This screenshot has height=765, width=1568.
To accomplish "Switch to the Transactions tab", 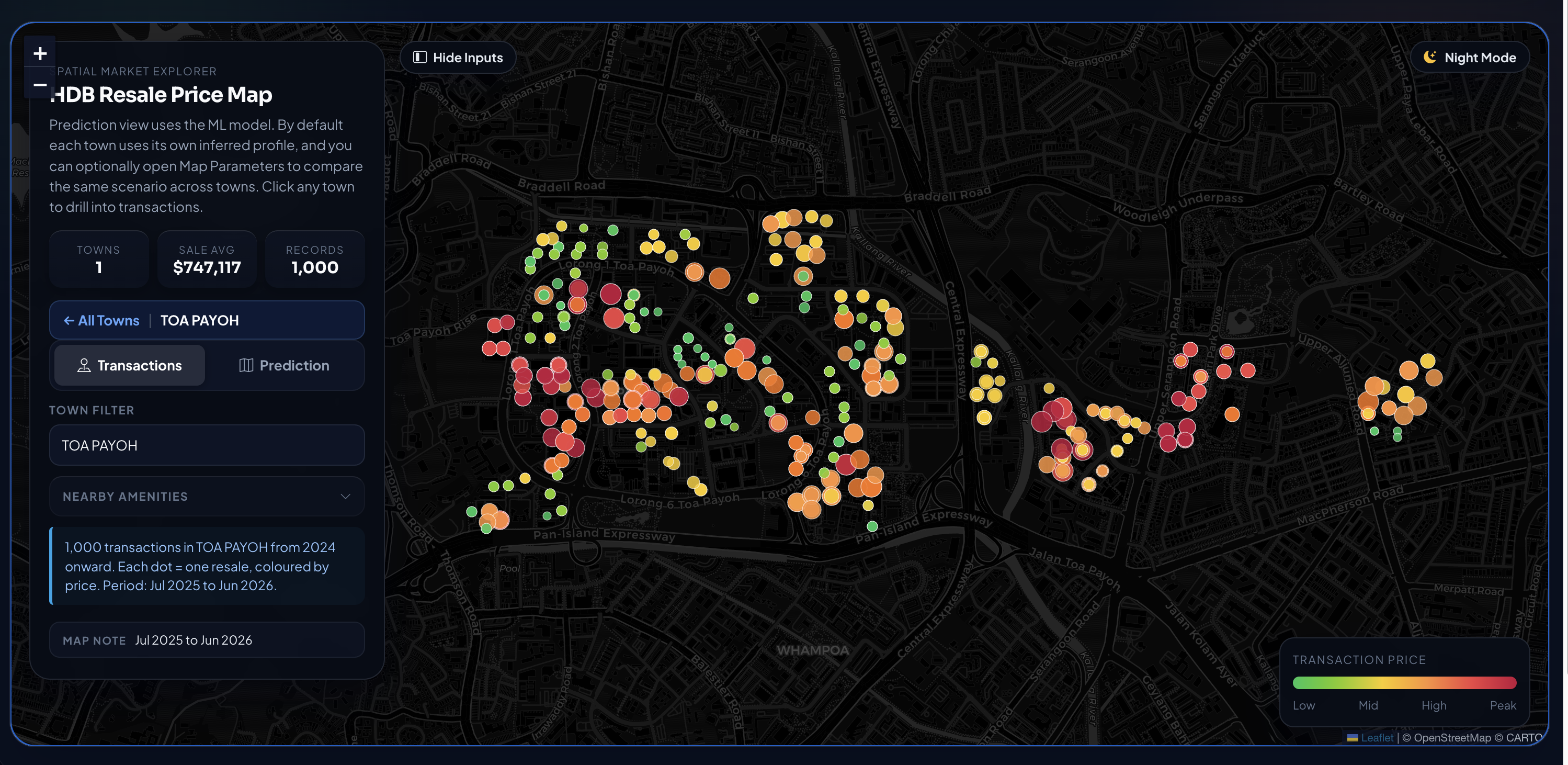I will [x=130, y=365].
